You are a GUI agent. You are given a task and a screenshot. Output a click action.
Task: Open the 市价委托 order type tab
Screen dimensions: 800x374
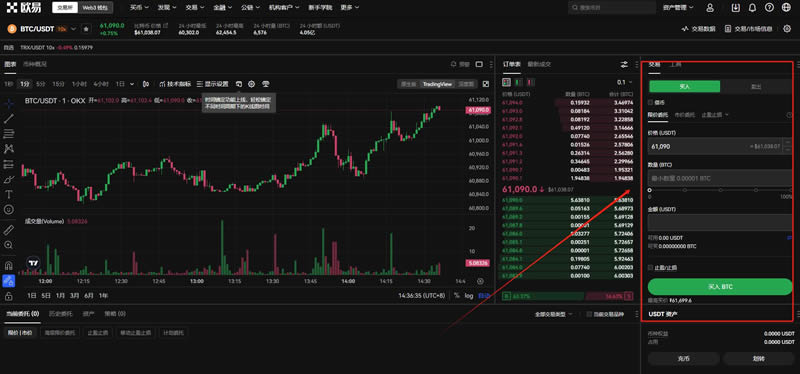point(684,115)
